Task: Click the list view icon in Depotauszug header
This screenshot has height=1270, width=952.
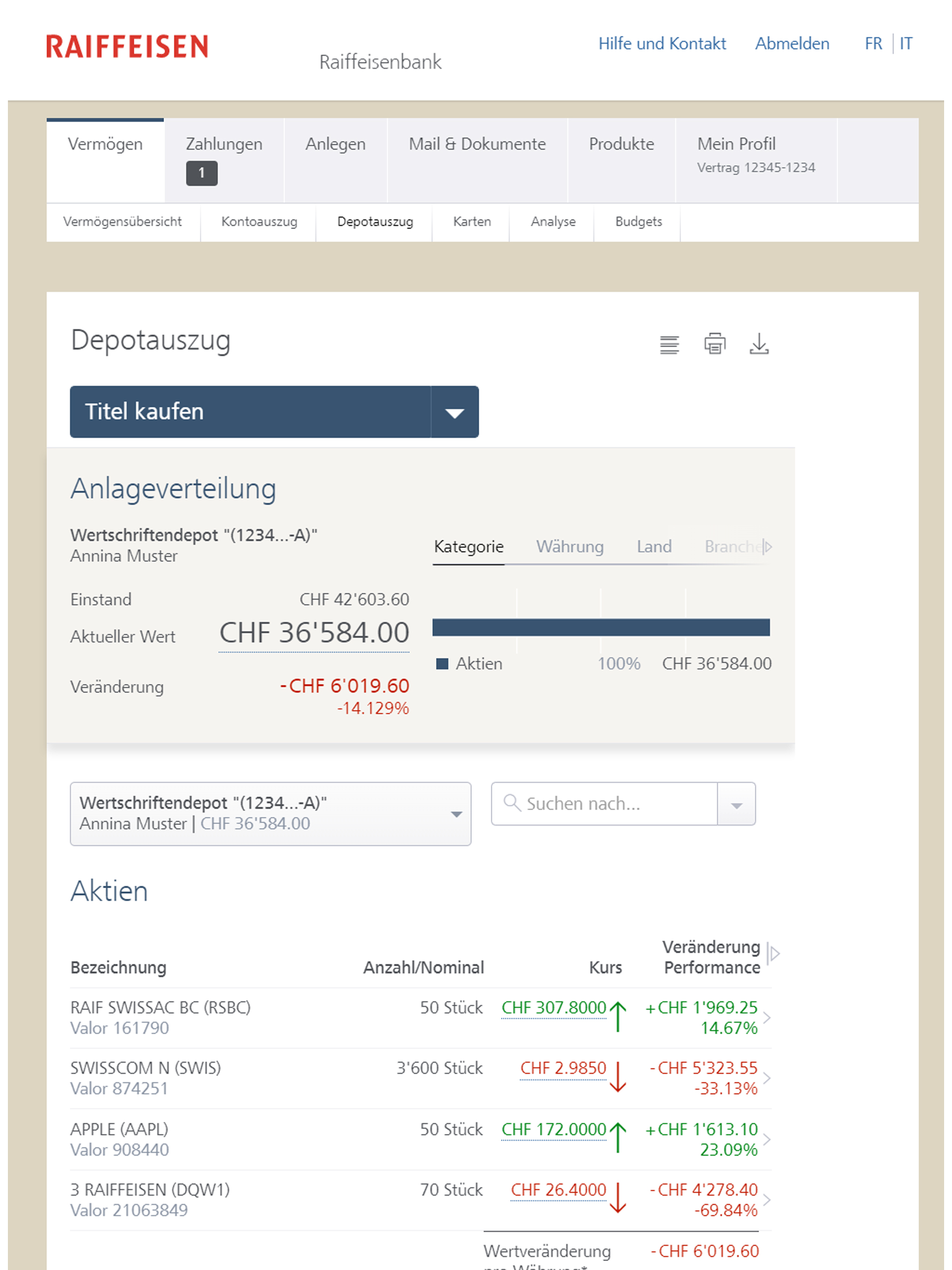Action: click(x=669, y=344)
